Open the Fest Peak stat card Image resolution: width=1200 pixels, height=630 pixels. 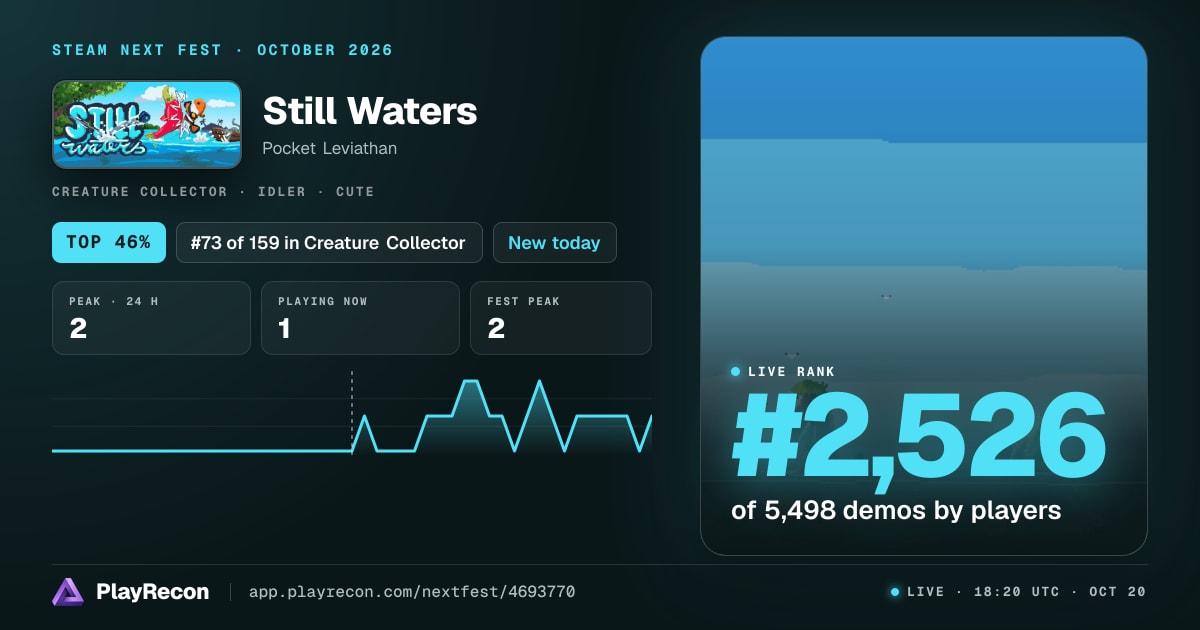pos(561,318)
